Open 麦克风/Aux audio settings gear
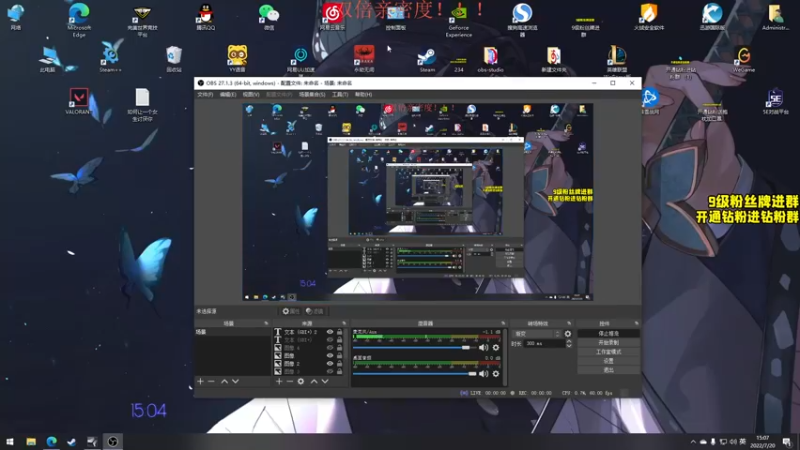 pyautogui.click(x=496, y=347)
